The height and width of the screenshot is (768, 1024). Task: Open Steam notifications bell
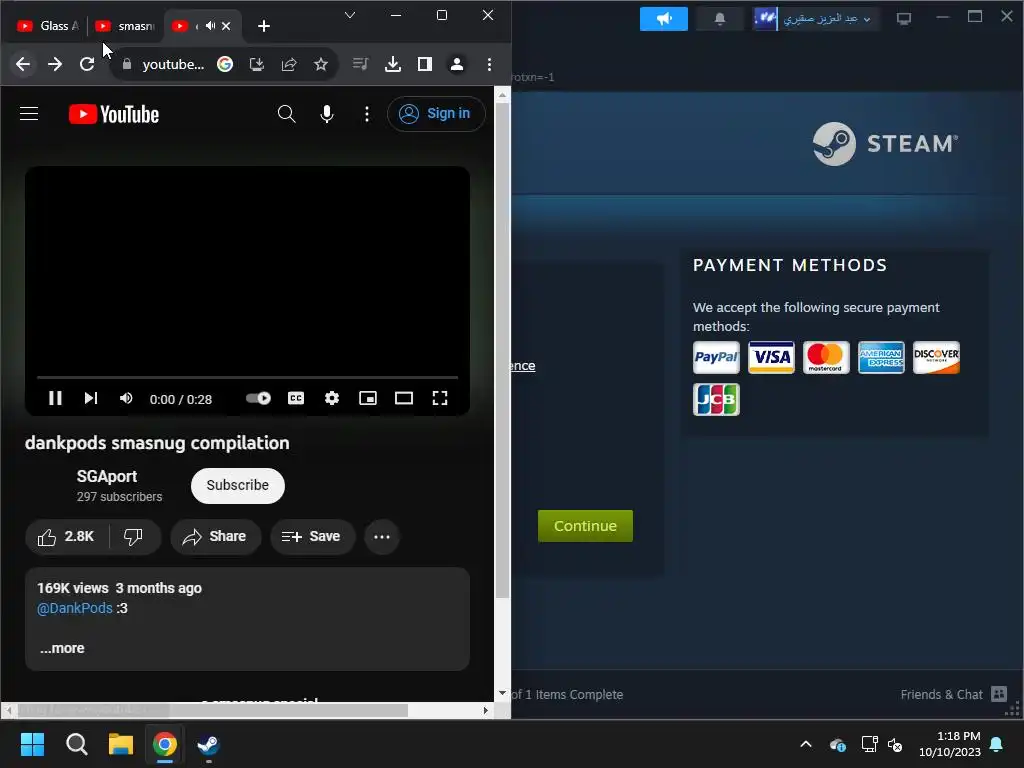click(x=720, y=18)
